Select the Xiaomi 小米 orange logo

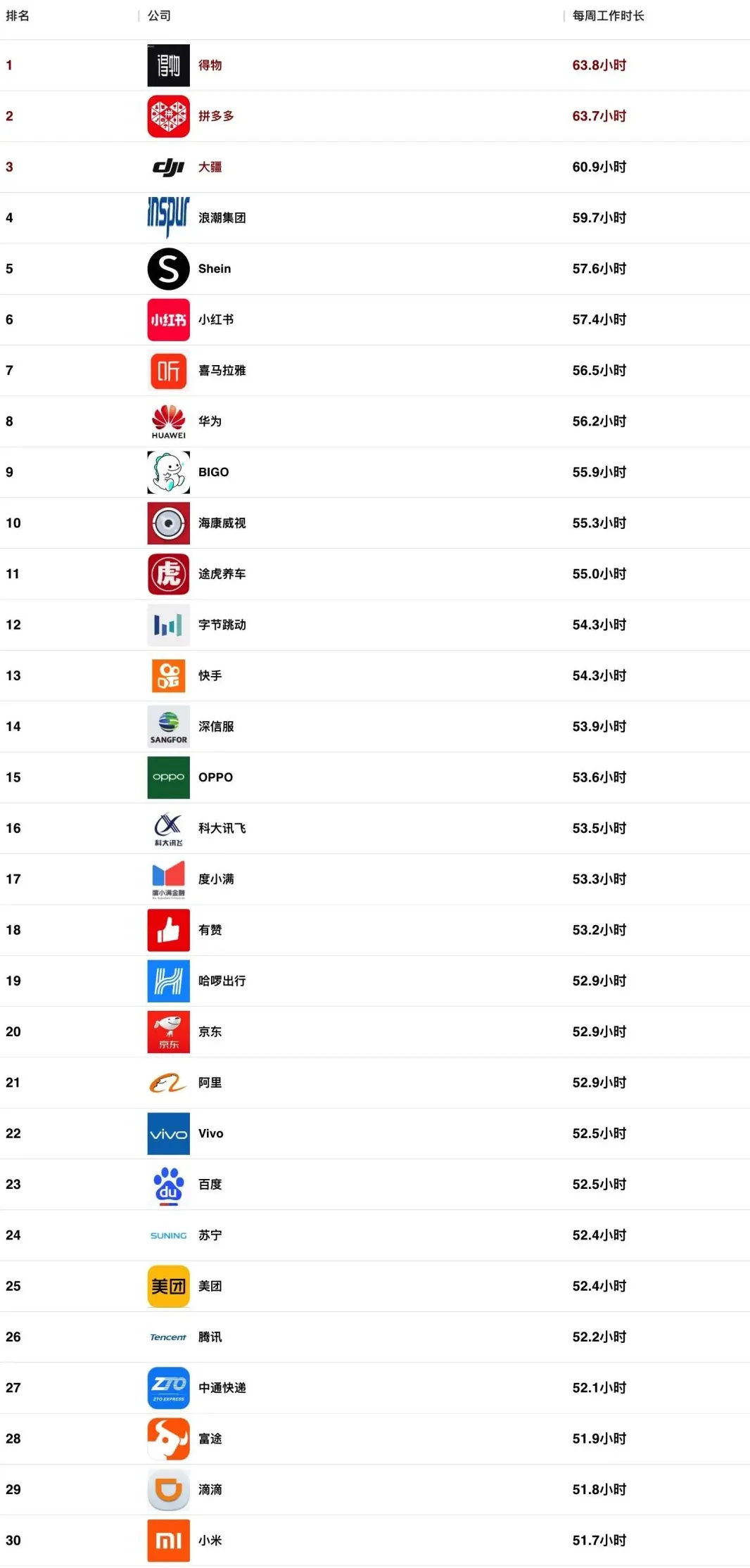168,1541
